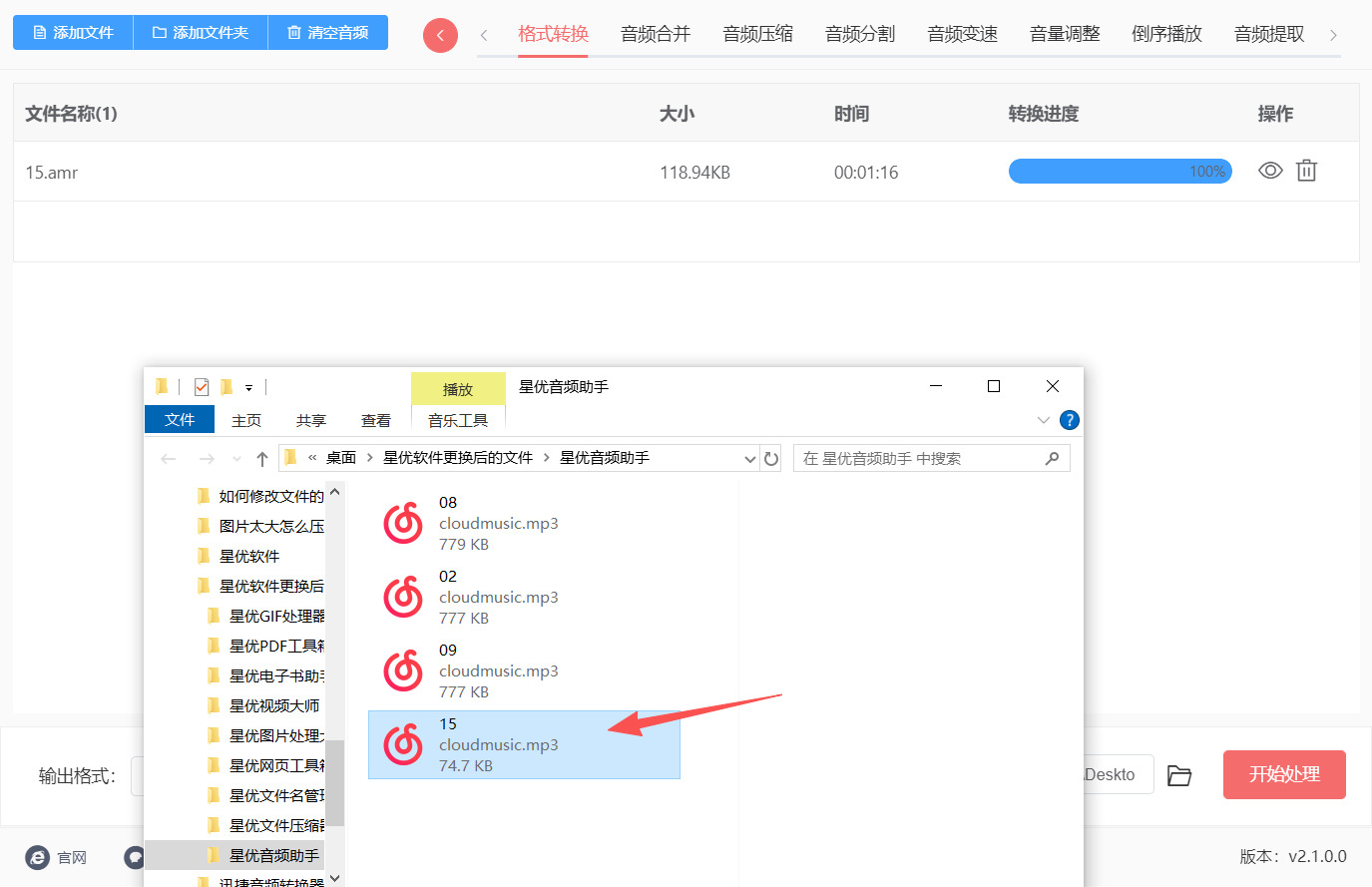Click the 09 cloudmusic.mp3 file icon
The height and width of the screenshot is (887, 1372).
click(403, 670)
